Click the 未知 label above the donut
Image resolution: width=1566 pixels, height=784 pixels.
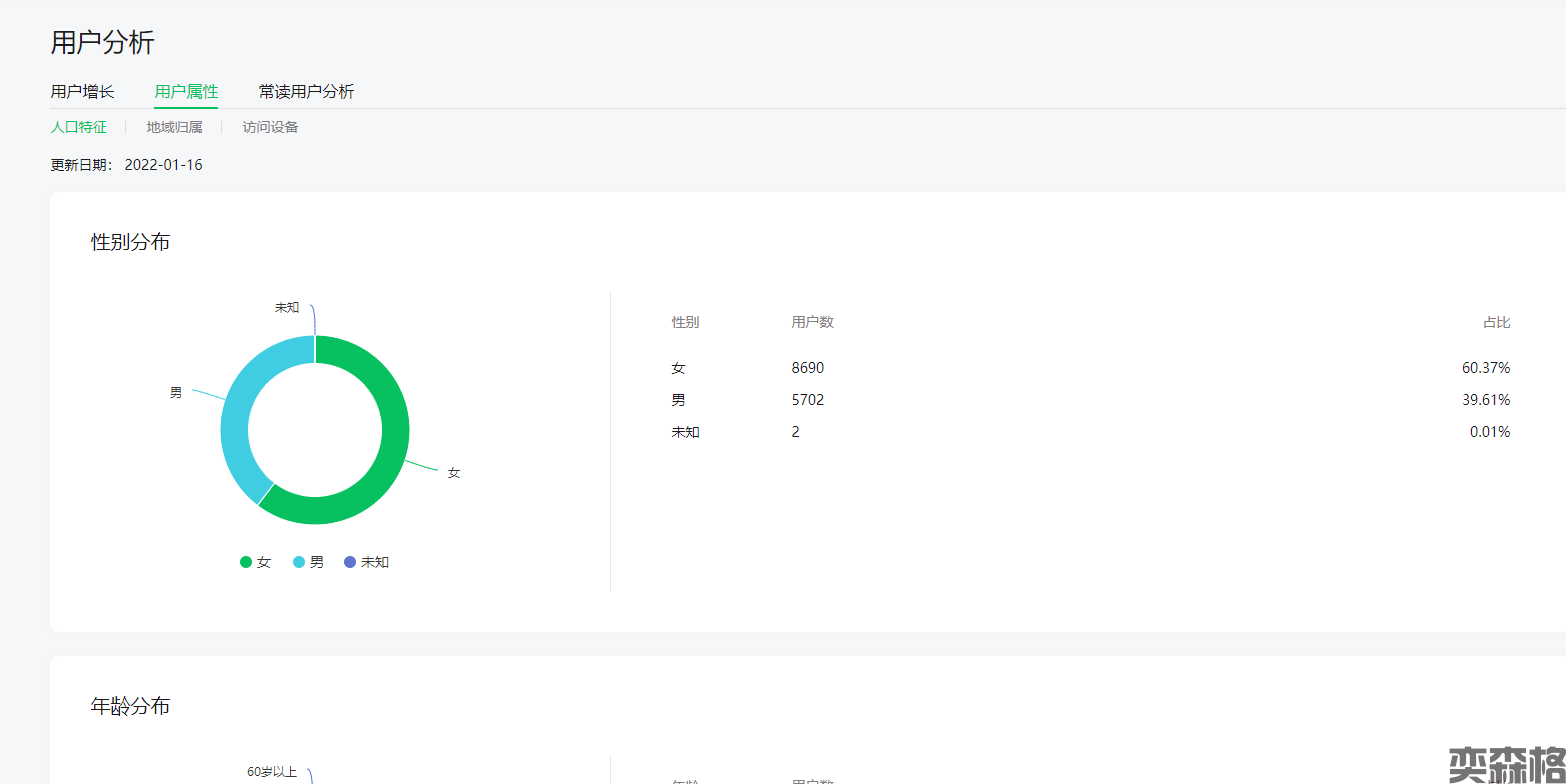[287, 308]
